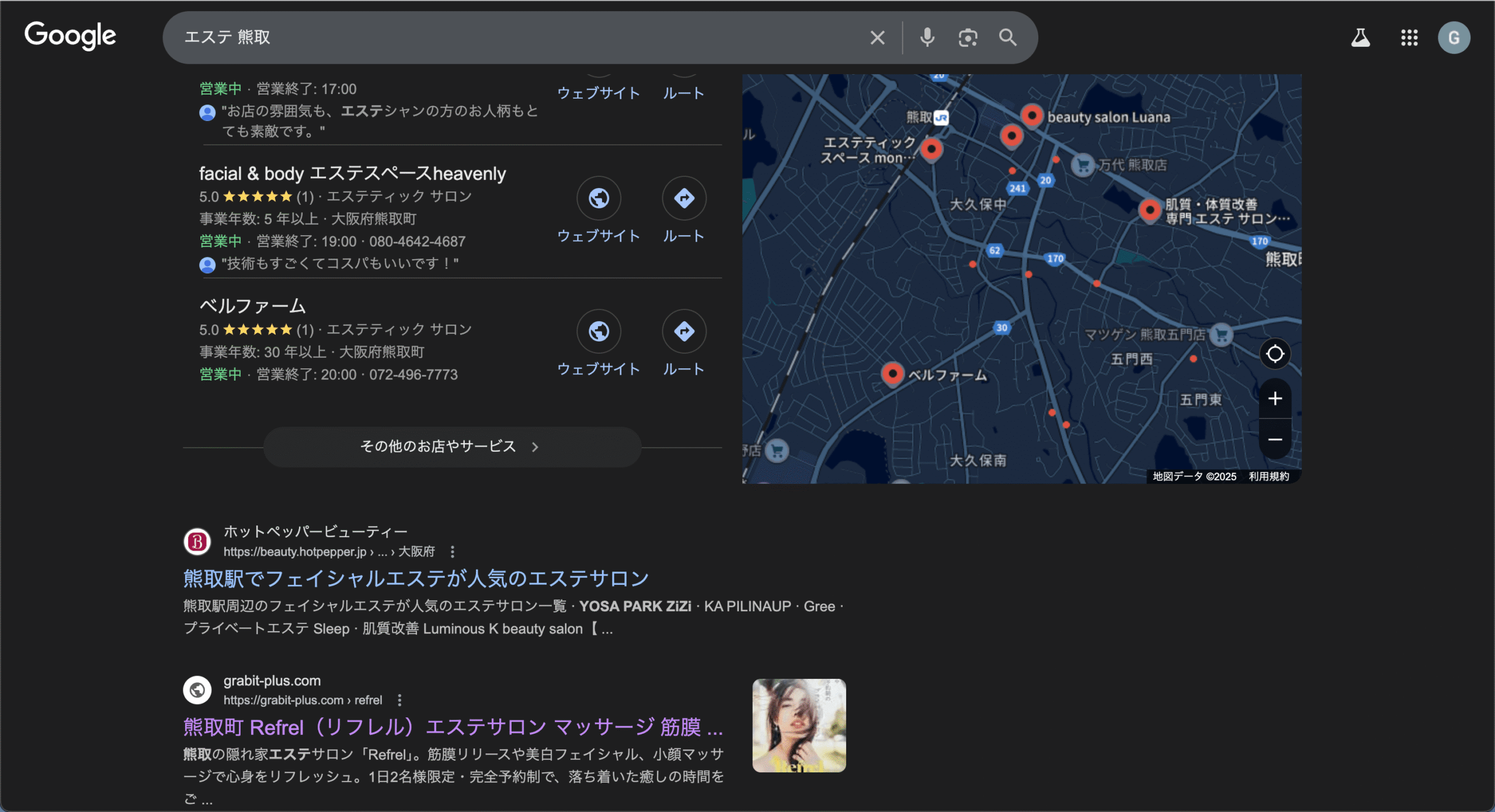Select the beauty salon Luana pin on map
The image size is (1495, 812).
pos(1031,116)
